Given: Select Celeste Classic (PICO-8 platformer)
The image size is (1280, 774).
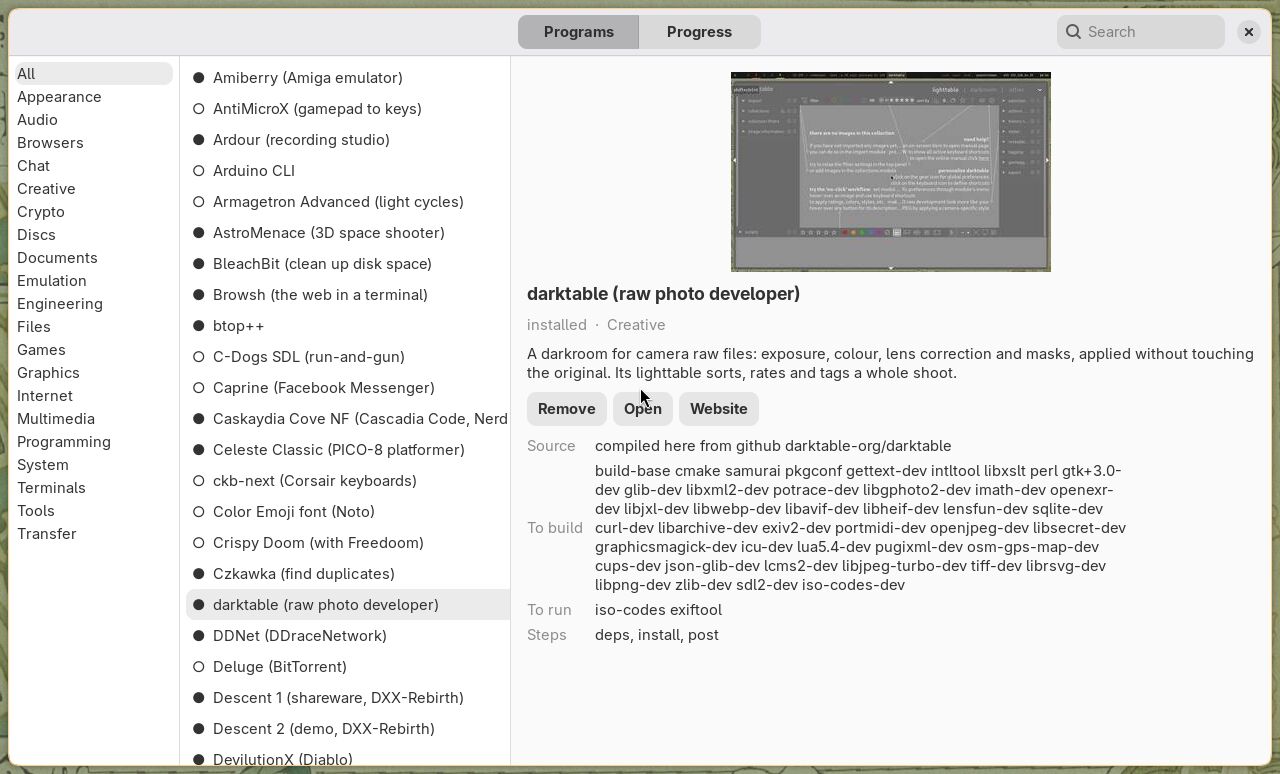Looking at the screenshot, I should (347, 450).
